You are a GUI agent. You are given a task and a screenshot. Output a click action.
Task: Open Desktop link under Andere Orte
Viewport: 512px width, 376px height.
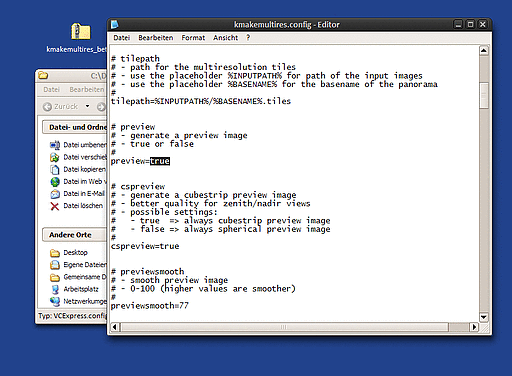click(76, 253)
